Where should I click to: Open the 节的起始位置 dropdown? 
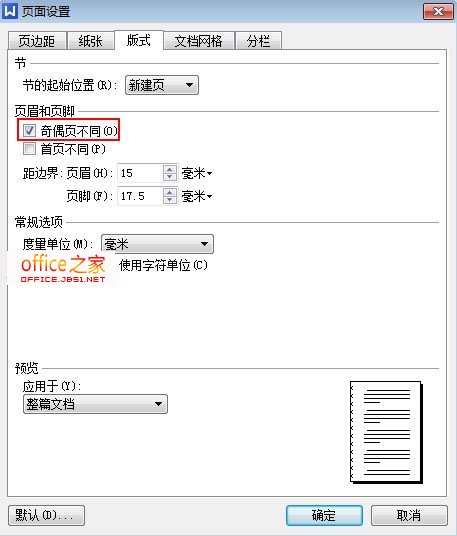(x=162, y=85)
